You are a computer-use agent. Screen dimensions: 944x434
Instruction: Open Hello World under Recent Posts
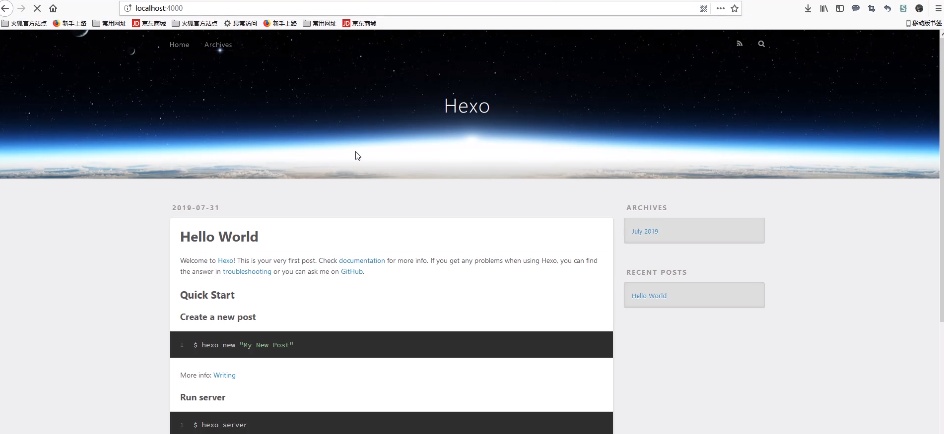tap(649, 296)
